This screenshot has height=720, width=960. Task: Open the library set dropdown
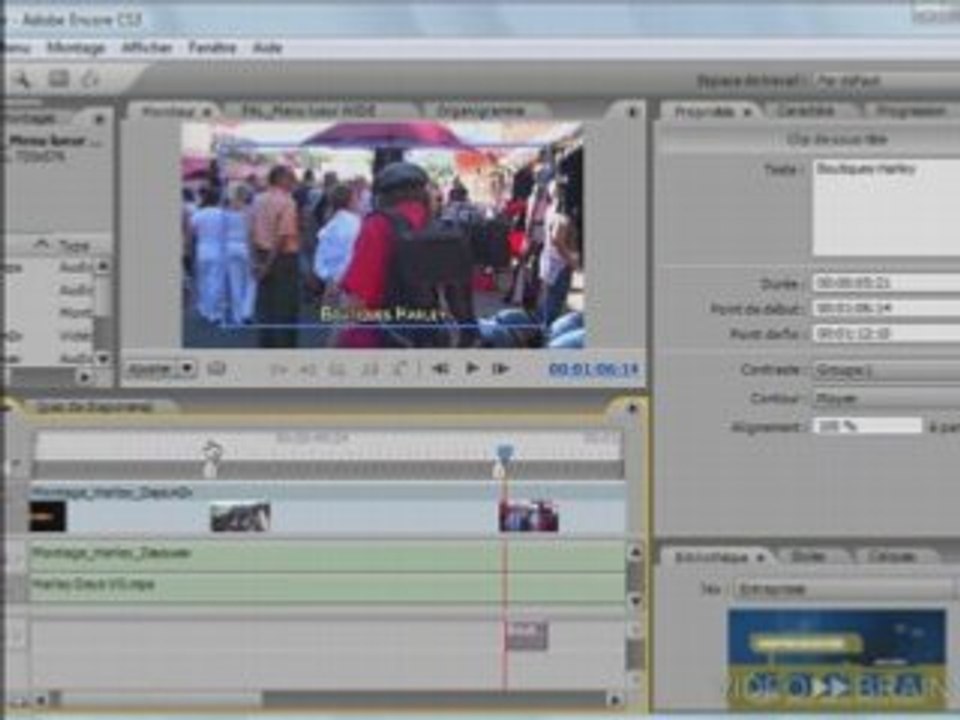846,589
